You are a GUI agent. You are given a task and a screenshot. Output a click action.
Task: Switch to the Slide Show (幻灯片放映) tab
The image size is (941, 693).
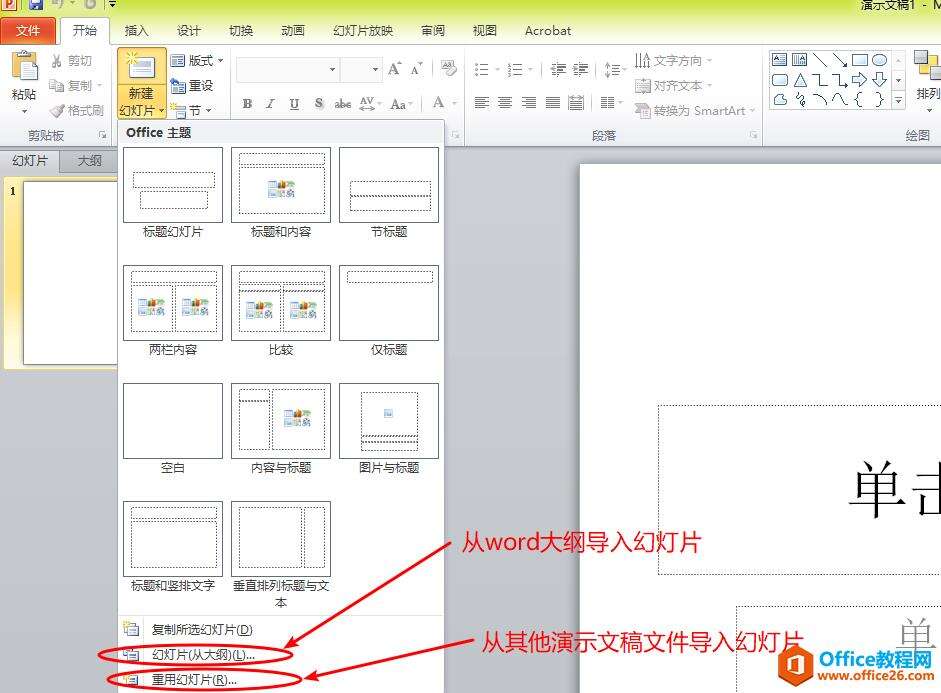(x=363, y=31)
